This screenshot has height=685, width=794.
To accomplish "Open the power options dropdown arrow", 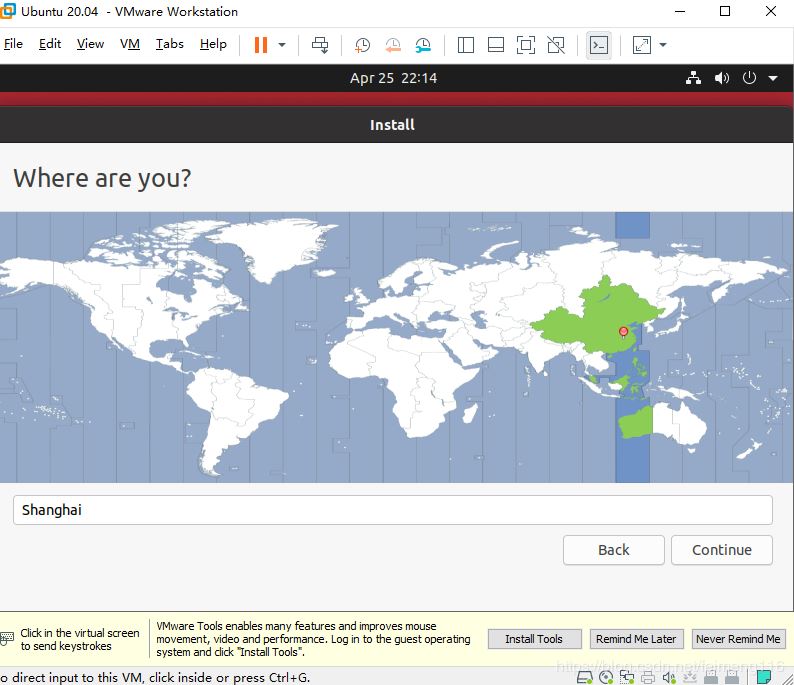I will 282,45.
